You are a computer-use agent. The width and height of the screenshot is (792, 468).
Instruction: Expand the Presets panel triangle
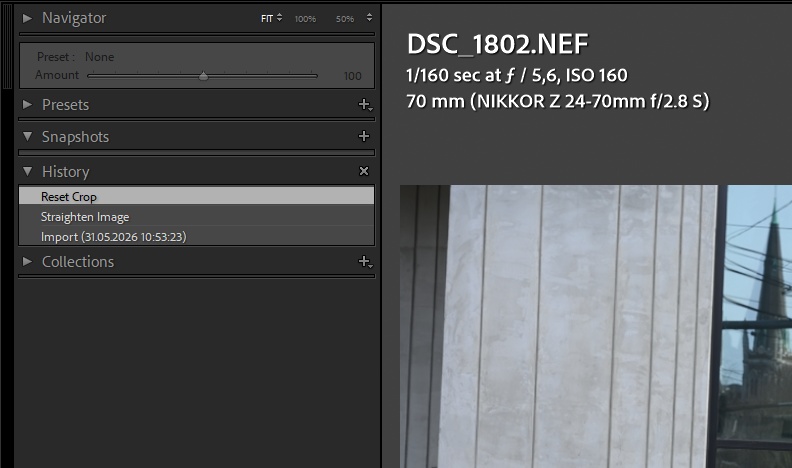click(27, 105)
